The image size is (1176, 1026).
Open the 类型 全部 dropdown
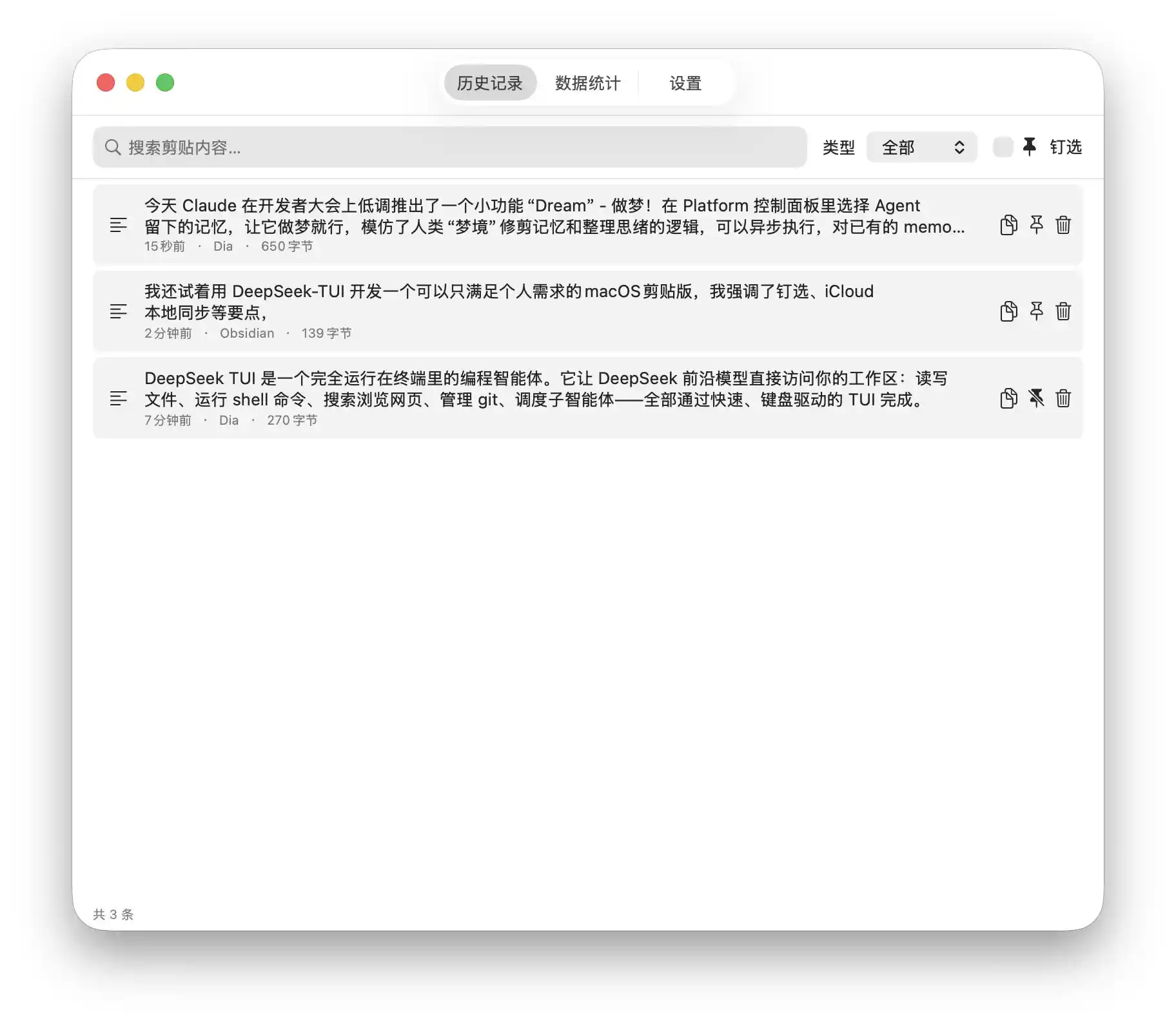(921, 147)
